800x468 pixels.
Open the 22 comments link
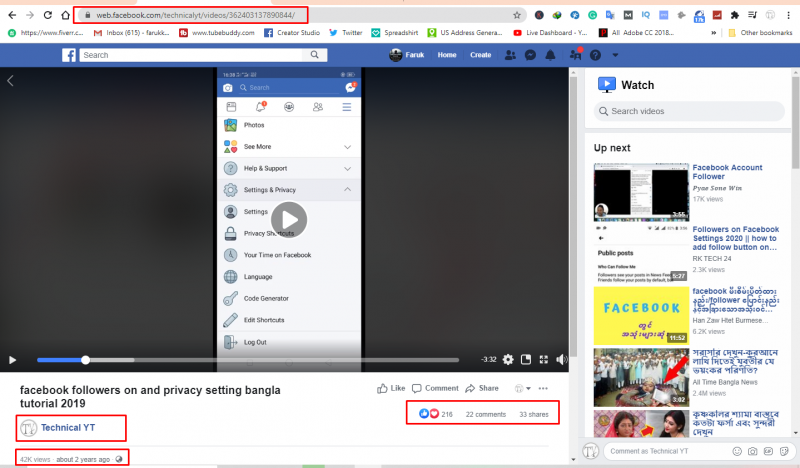(486, 414)
